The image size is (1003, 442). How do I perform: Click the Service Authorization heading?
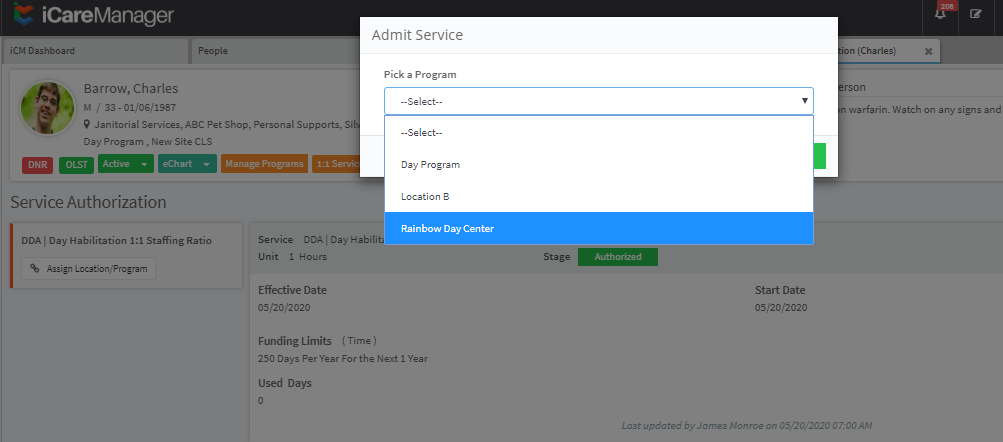[x=88, y=202]
